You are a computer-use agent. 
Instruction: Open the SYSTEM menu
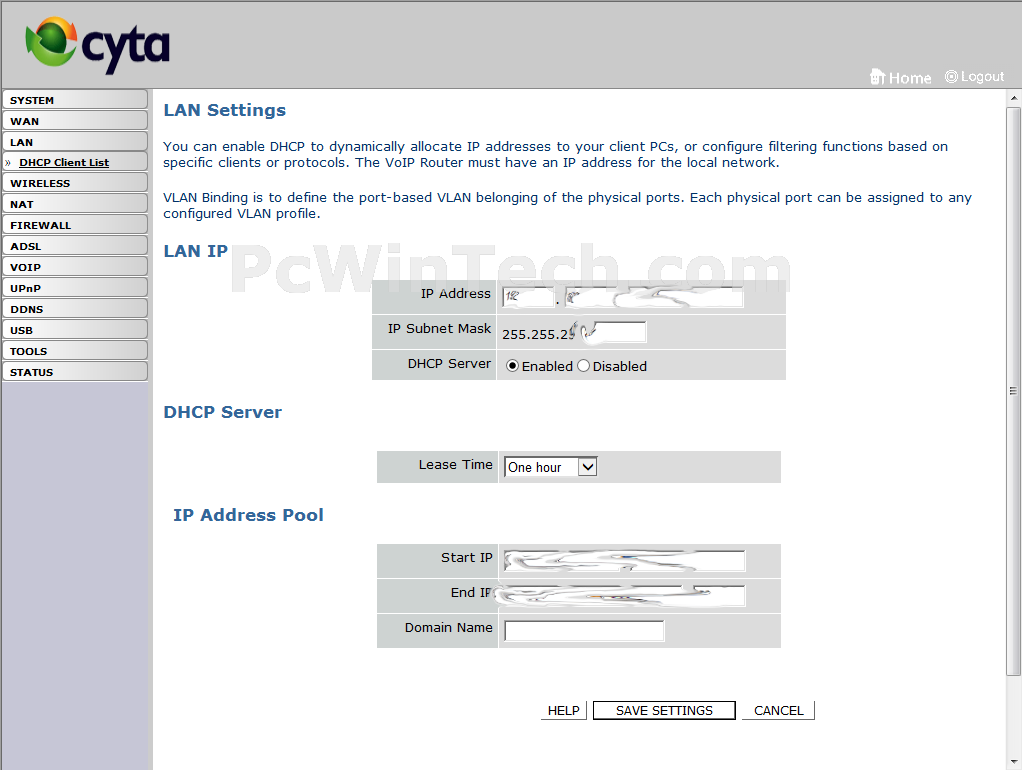click(x=75, y=100)
